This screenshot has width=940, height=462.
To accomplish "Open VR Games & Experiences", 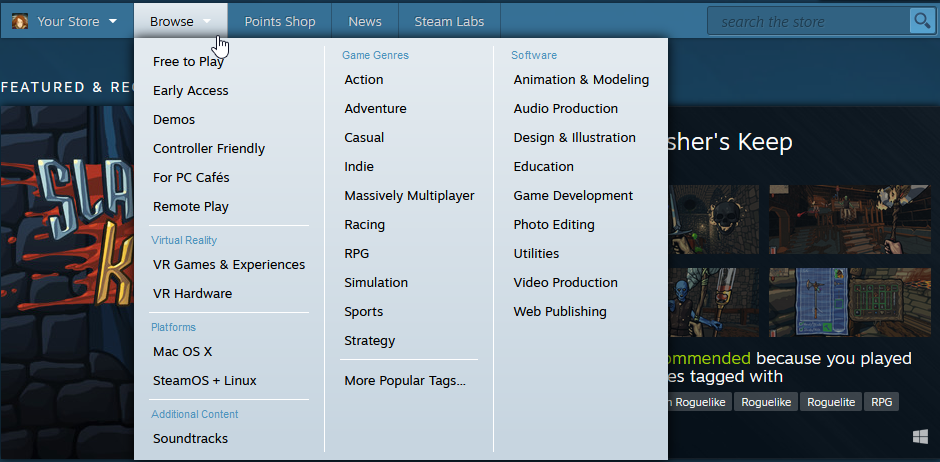I will pos(229,265).
